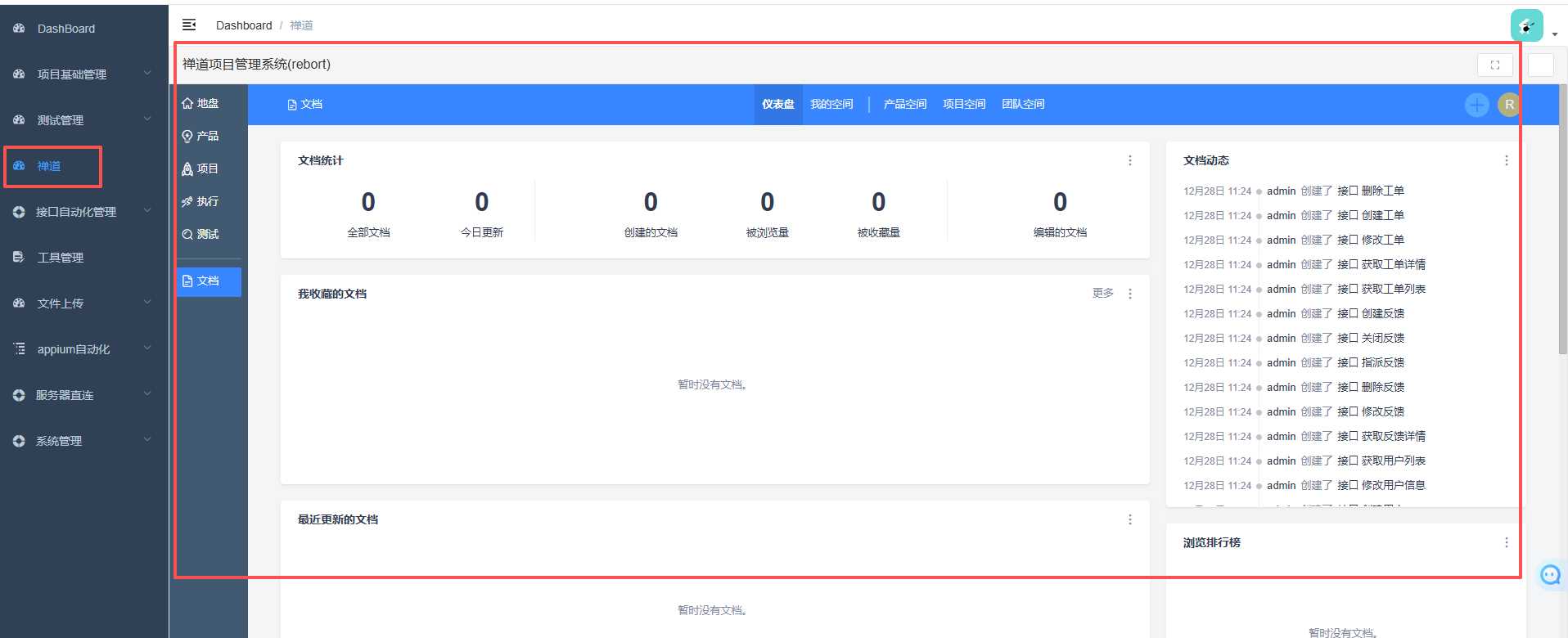1568x638 pixels.
Task: Expand the 服务器直连 menu
Action: pos(84,395)
